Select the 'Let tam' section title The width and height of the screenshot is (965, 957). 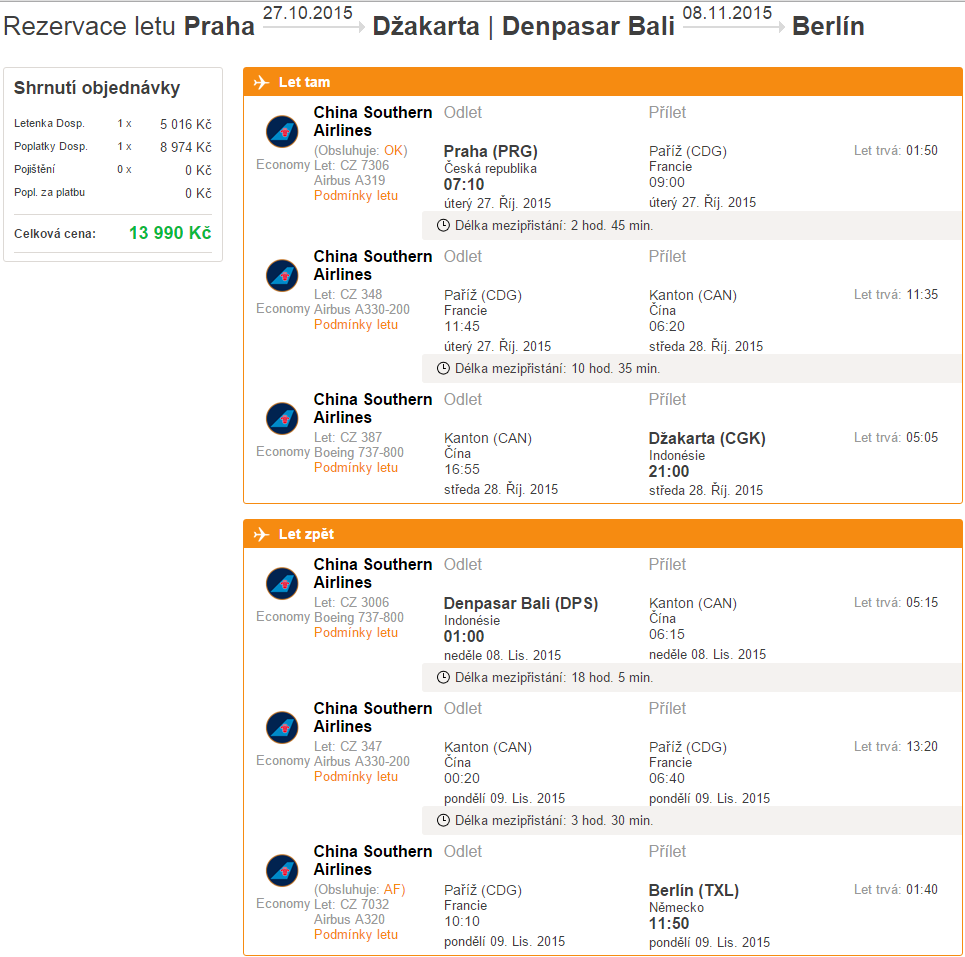tap(304, 82)
